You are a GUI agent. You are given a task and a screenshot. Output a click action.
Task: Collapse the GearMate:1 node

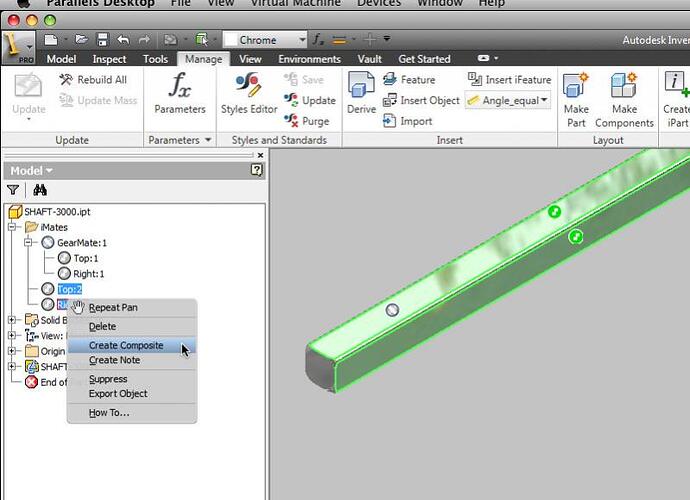[x=28, y=243]
